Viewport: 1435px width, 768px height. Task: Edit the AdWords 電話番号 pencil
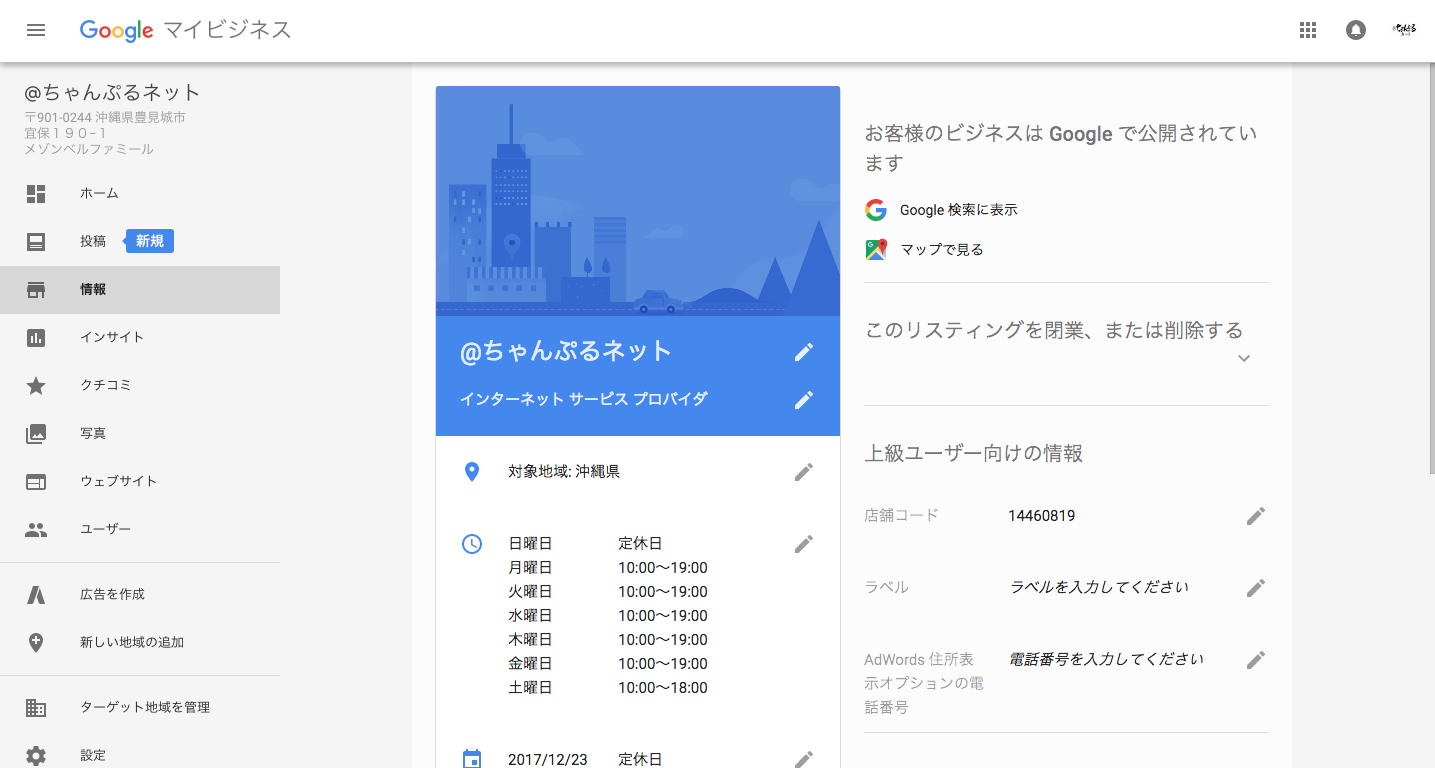pyautogui.click(x=1256, y=660)
